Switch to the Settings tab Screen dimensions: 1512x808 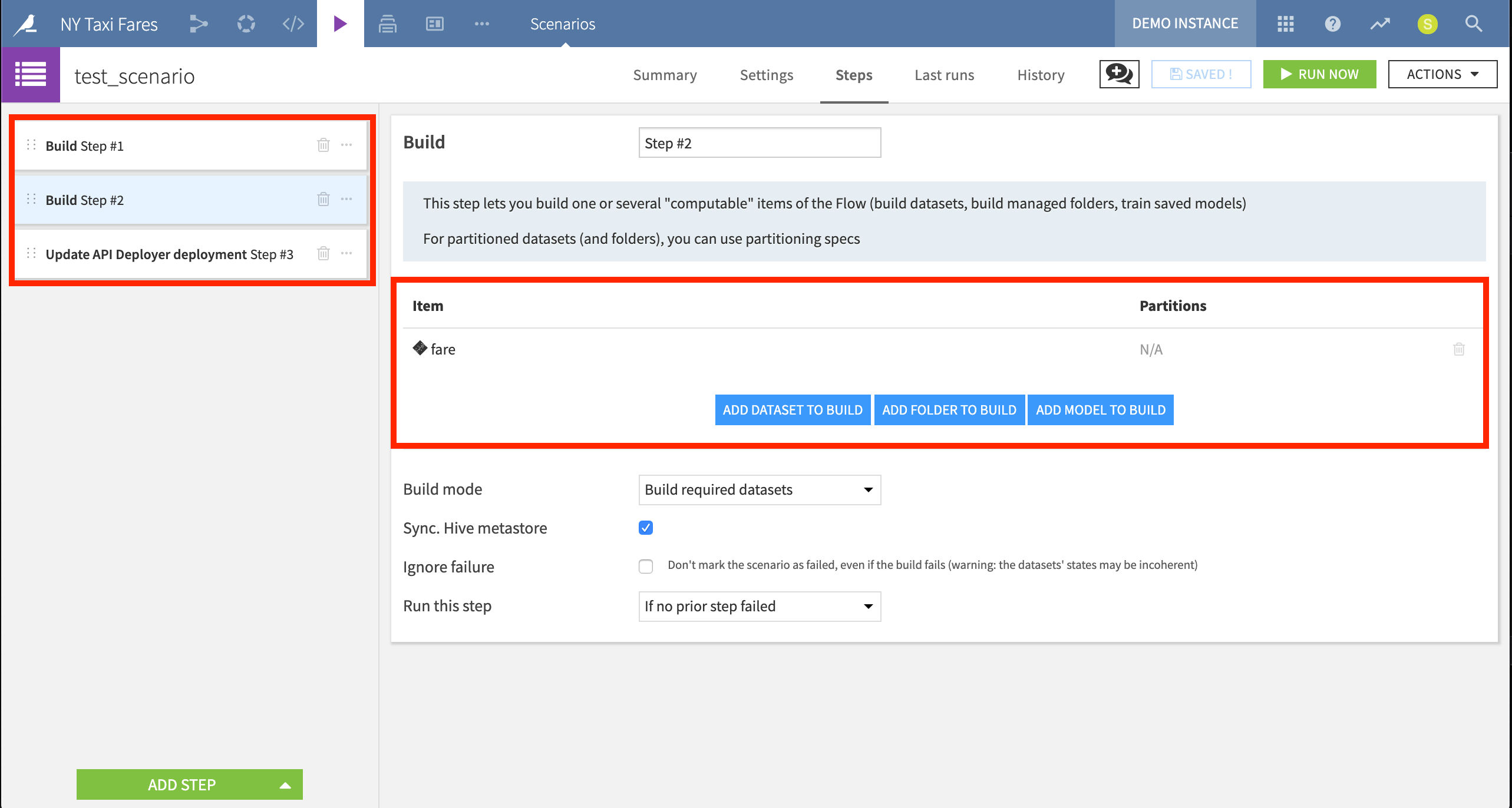767,75
